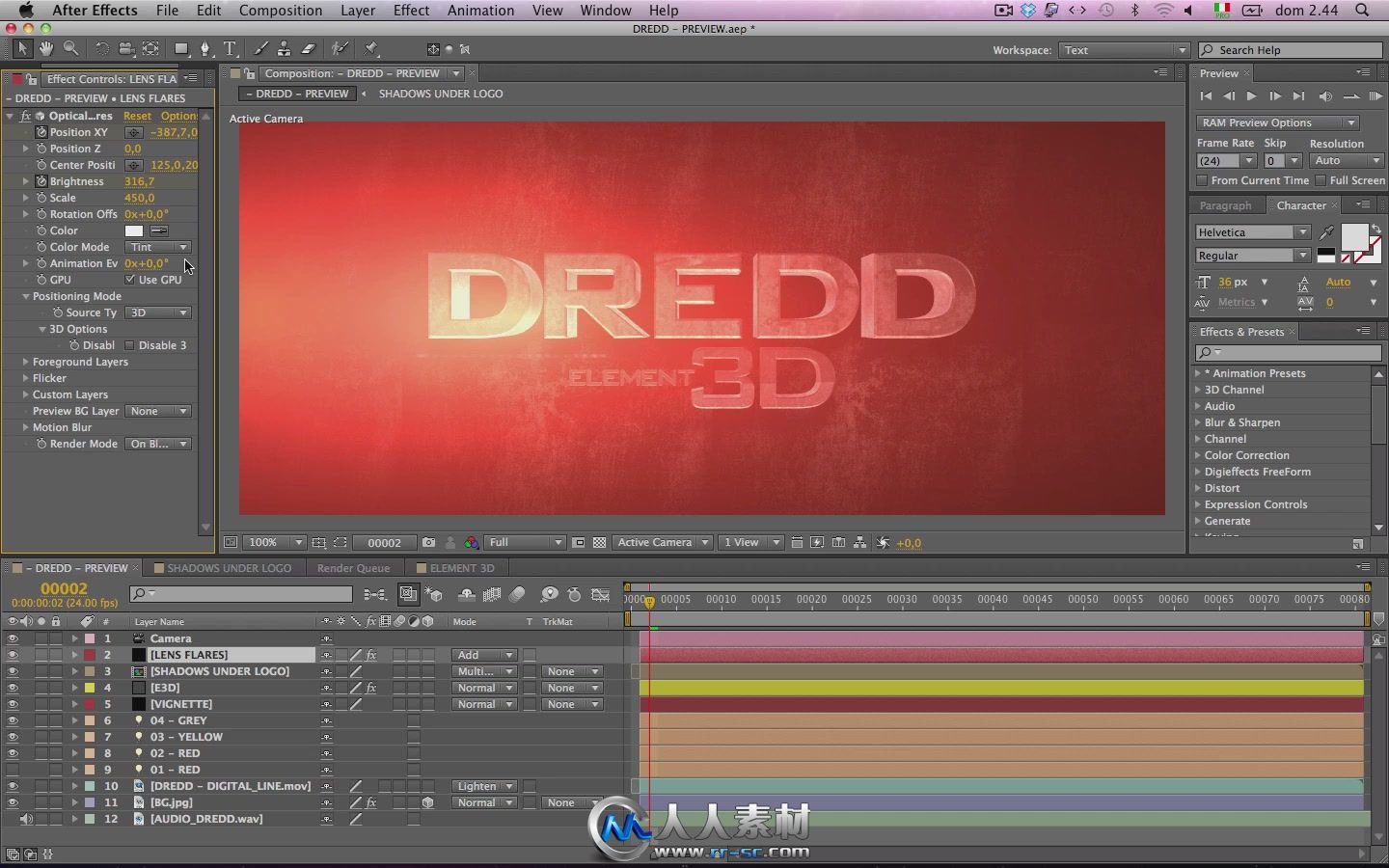Expand the Blur & Sharpen effects category
Viewport: 1389px width, 868px height.
[1198, 422]
